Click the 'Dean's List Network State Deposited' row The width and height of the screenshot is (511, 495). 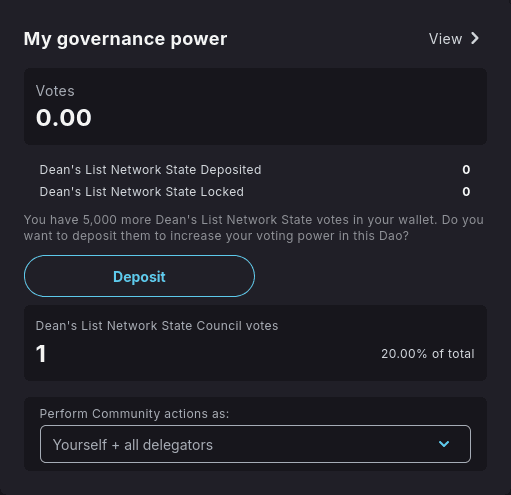(255, 170)
